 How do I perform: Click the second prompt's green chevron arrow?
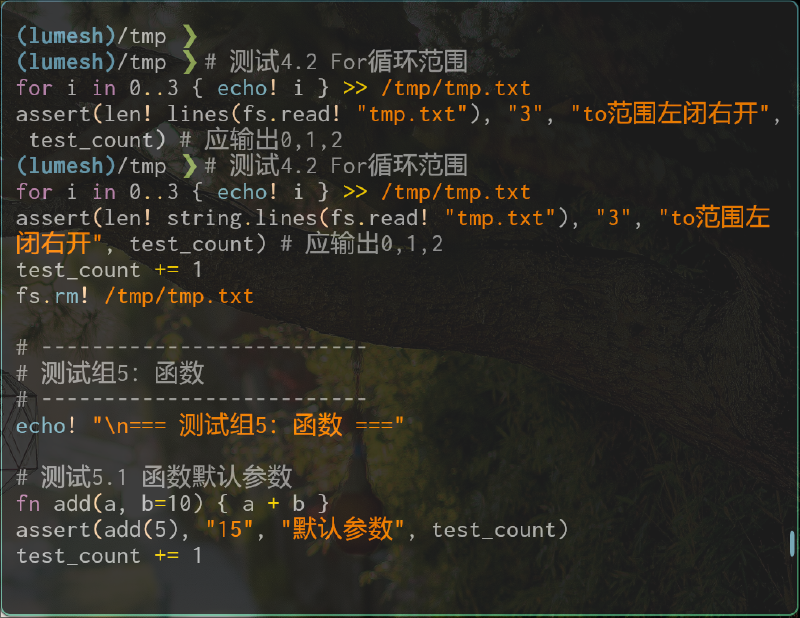pos(190,62)
